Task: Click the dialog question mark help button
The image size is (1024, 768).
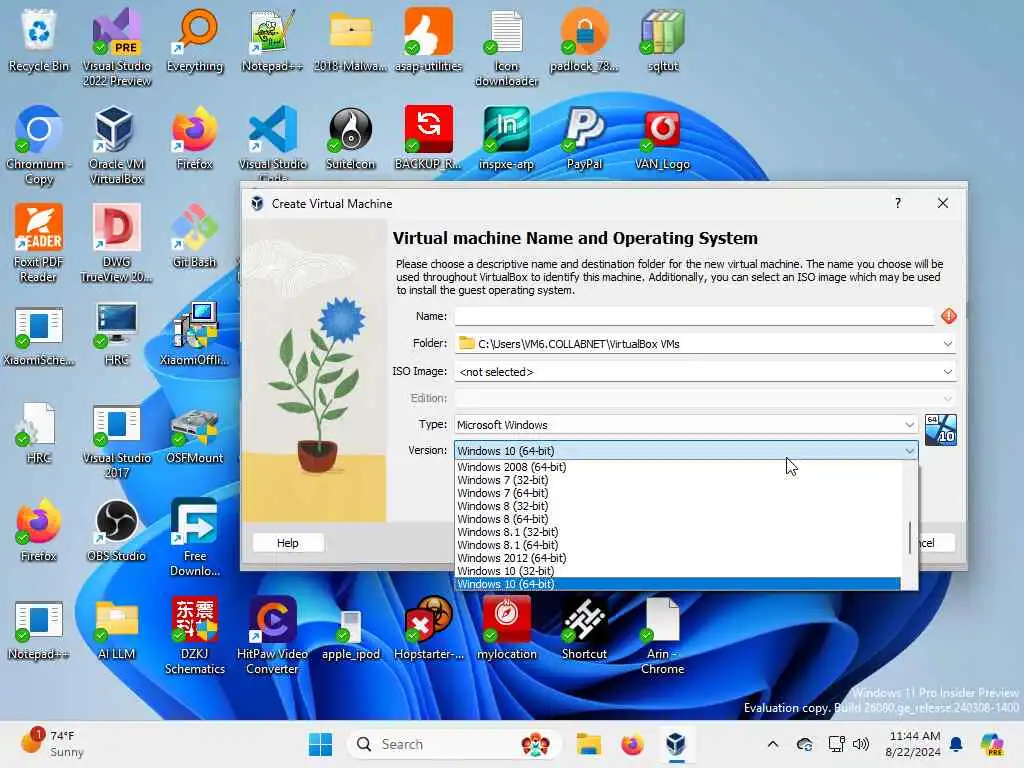Action: [x=898, y=203]
